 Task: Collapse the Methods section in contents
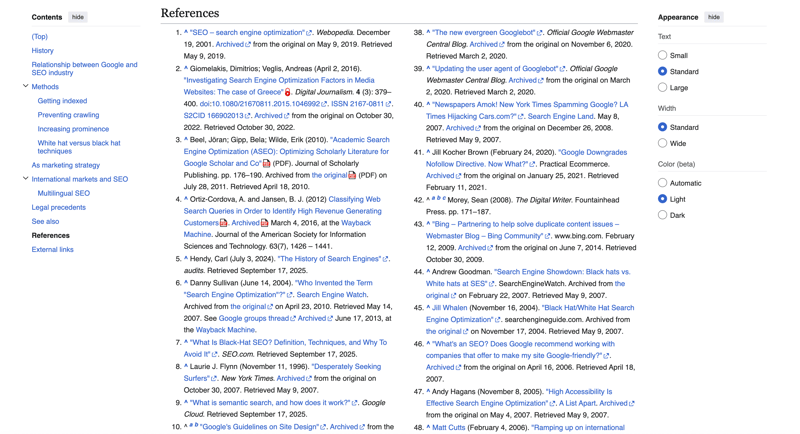(x=25, y=87)
